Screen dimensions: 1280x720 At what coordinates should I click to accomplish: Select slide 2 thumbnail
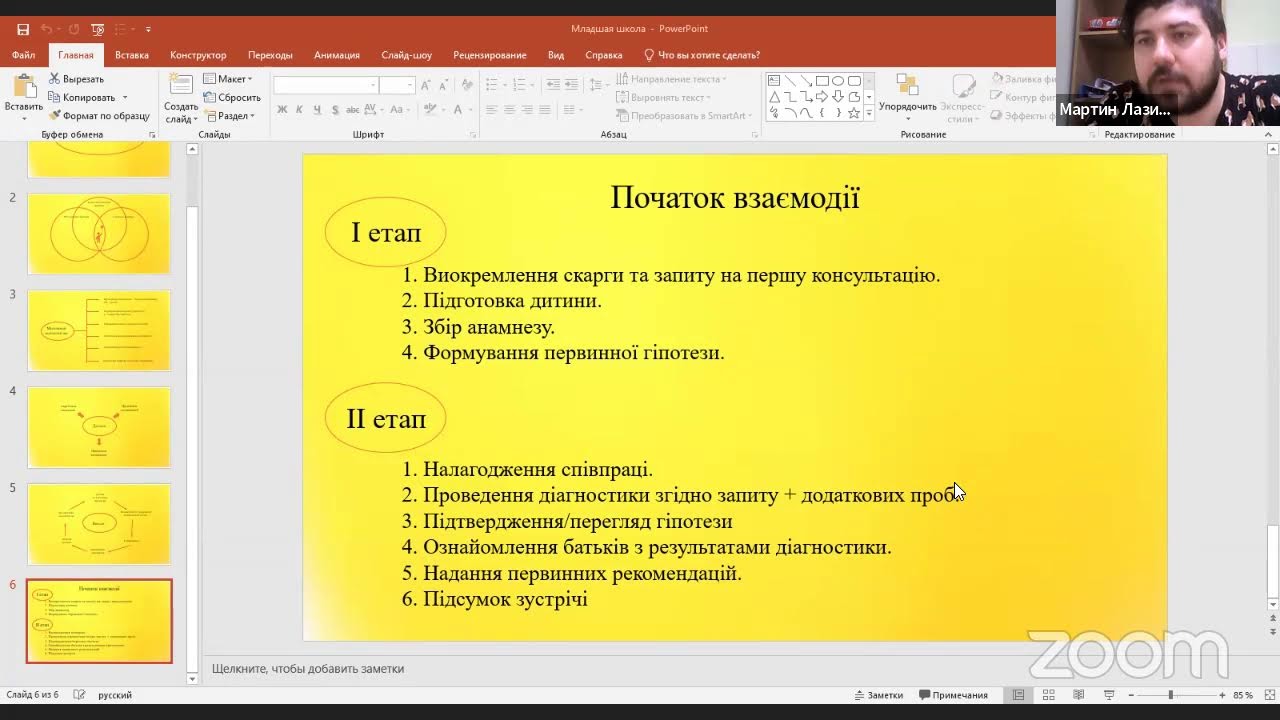[99, 233]
